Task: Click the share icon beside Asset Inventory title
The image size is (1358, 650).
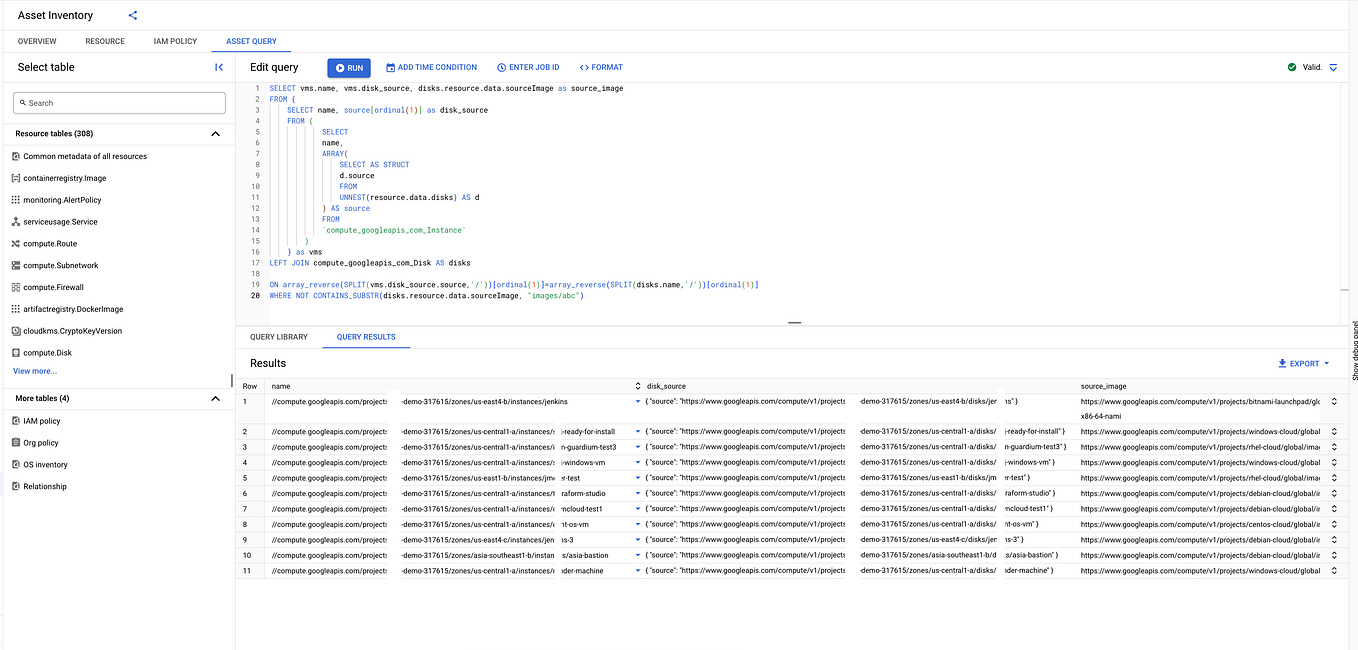Action: click(131, 15)
